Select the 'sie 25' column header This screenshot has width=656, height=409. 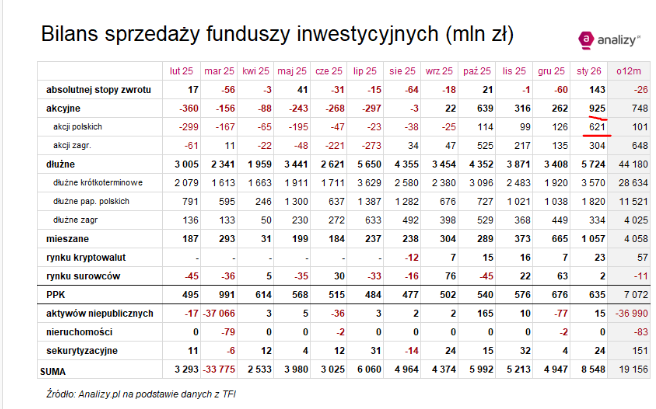(402, 71)
